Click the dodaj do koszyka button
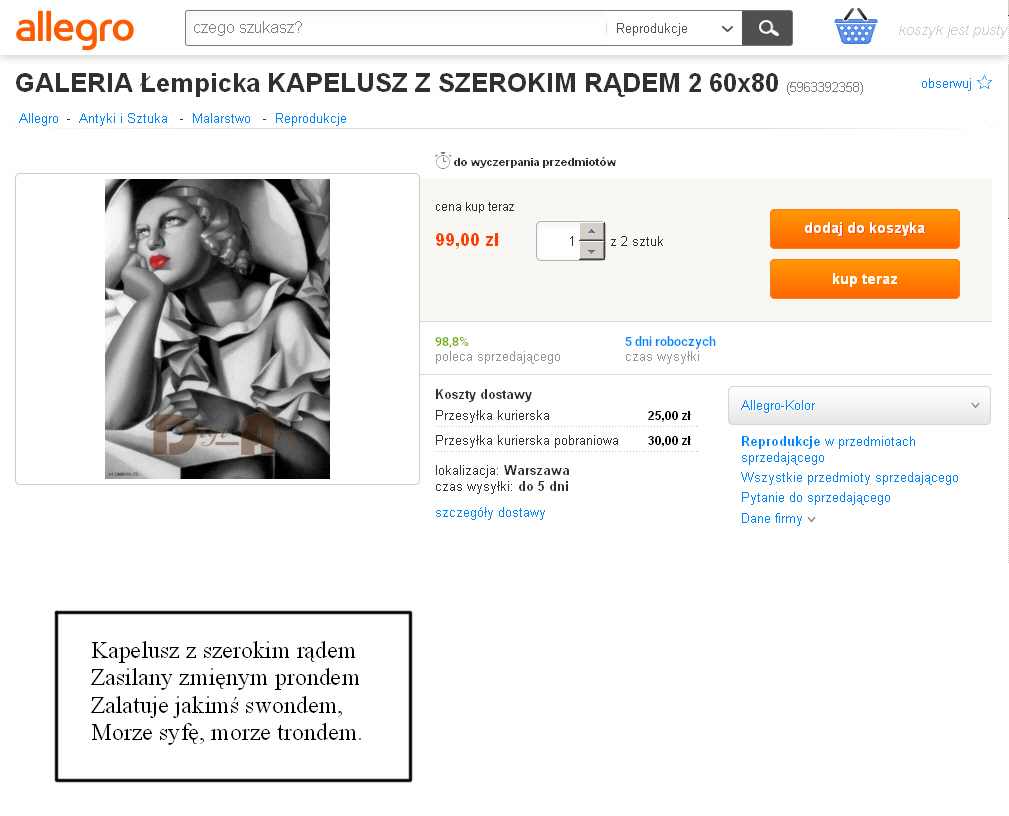The image size is (1009, 816). tap(865, 228)
